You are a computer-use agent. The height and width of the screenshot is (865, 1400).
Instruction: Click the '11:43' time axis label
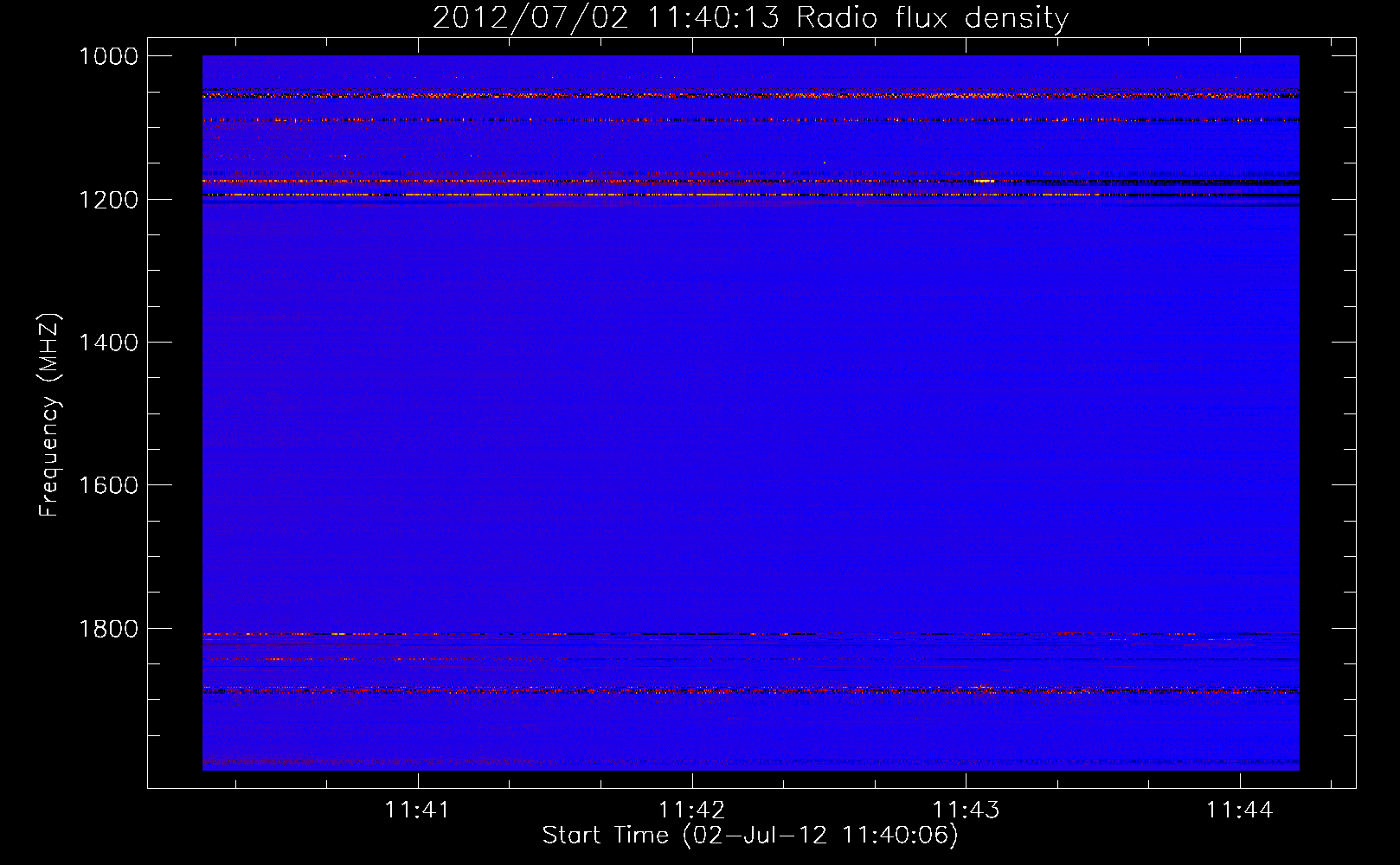pyautogui.click(x=966, y=810)
